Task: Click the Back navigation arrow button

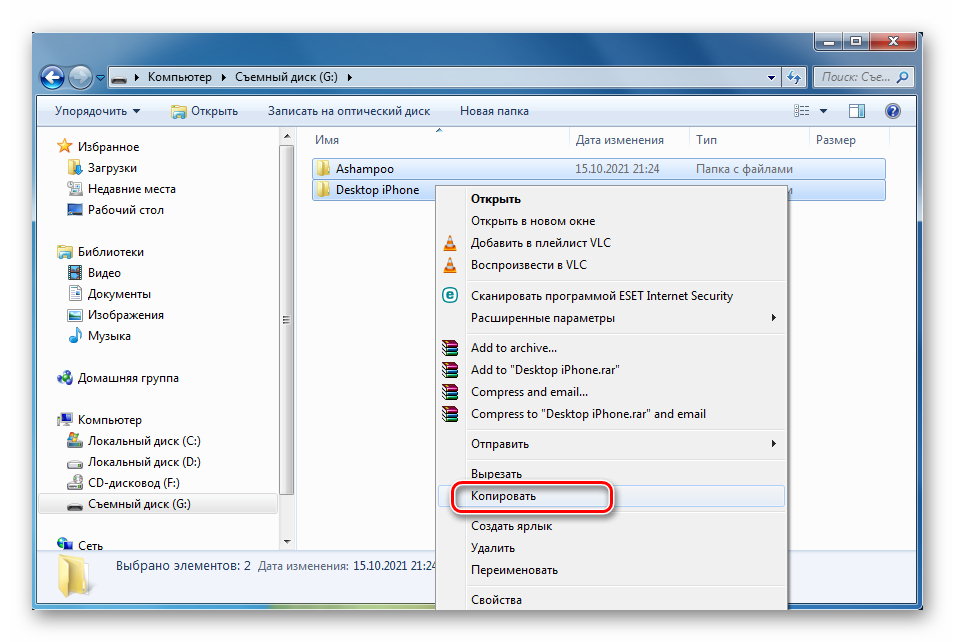Action: click(53, 77)
